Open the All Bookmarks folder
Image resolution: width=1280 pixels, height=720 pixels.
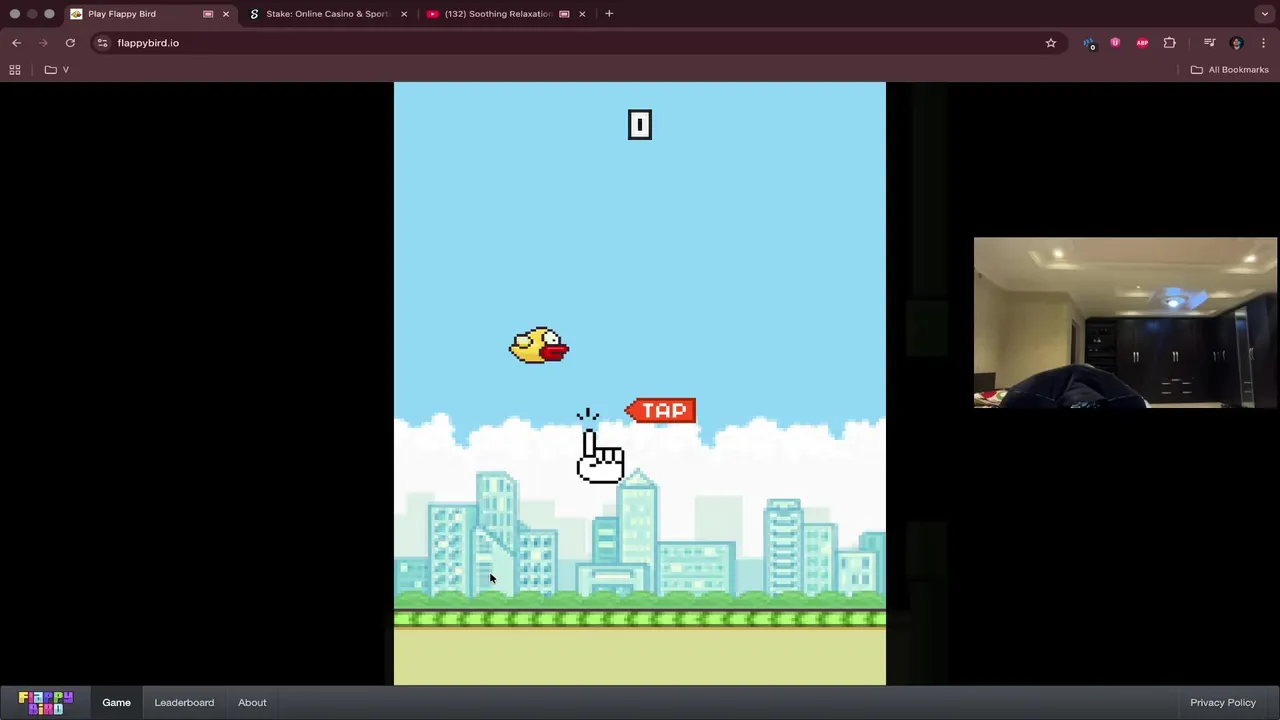(x=1230, y=70)
